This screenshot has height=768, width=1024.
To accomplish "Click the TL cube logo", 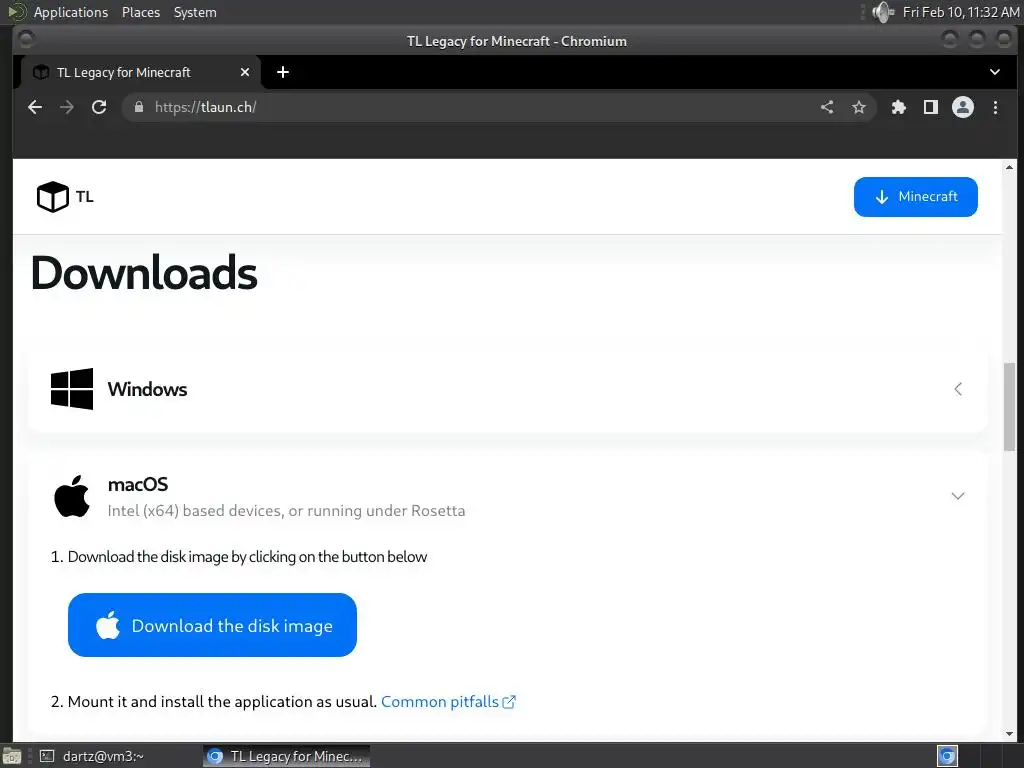I will (52, 197).
